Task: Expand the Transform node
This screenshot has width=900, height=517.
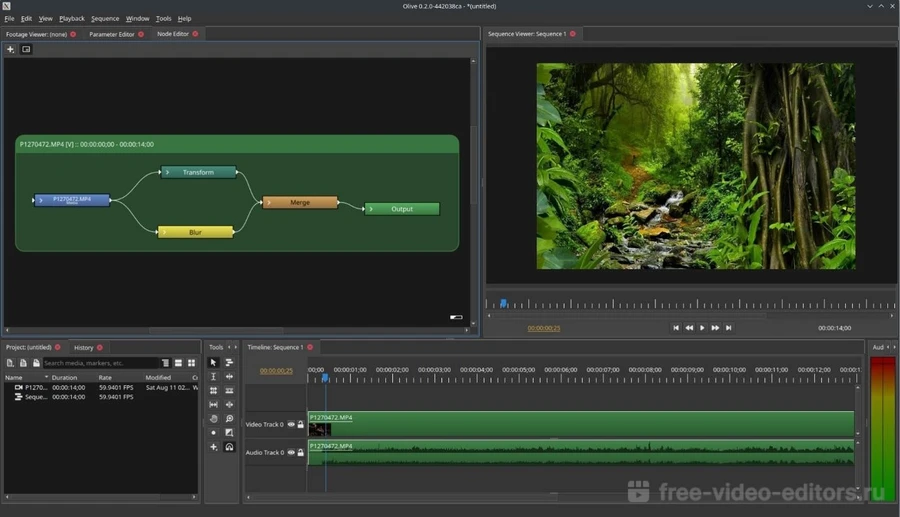Action: (x=168, y=172)
